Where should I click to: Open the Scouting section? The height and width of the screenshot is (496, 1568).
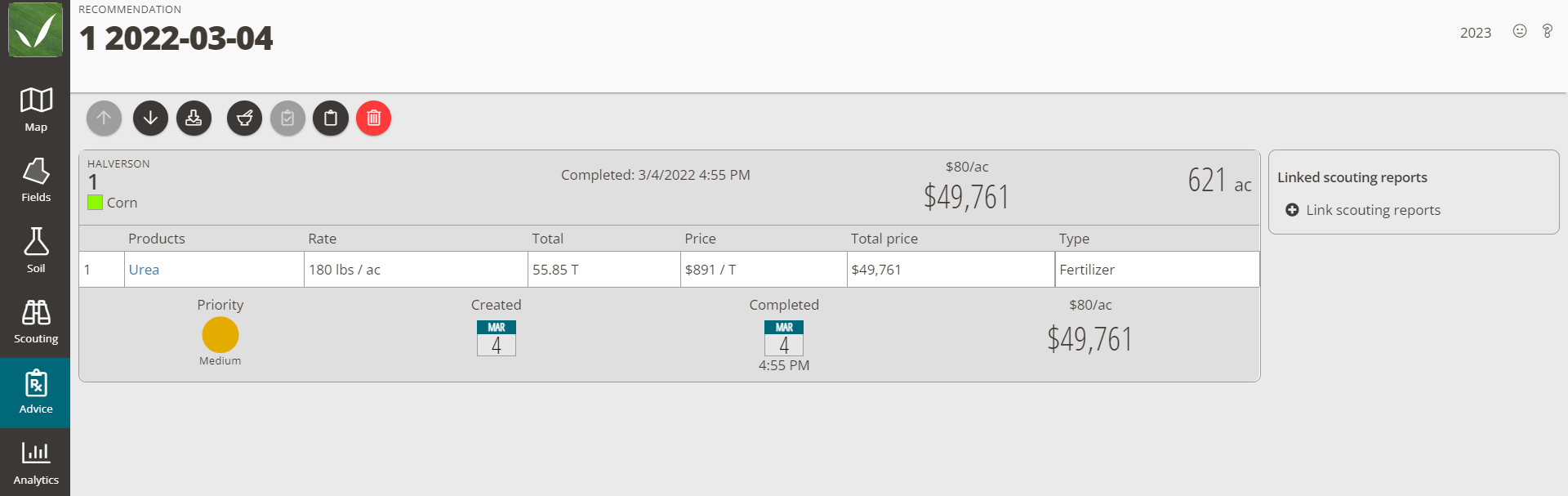point(35,322)
